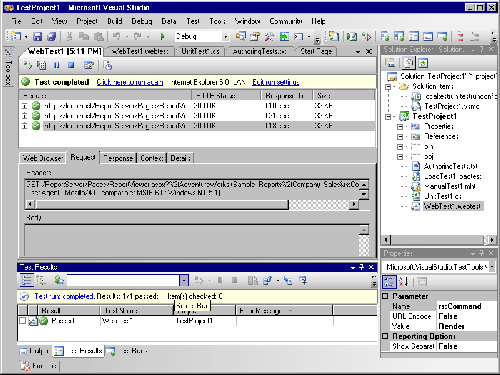Expand the Properties folder node
Image resolution: width=500 pixels, height=375 pixels.
(400, 127)
